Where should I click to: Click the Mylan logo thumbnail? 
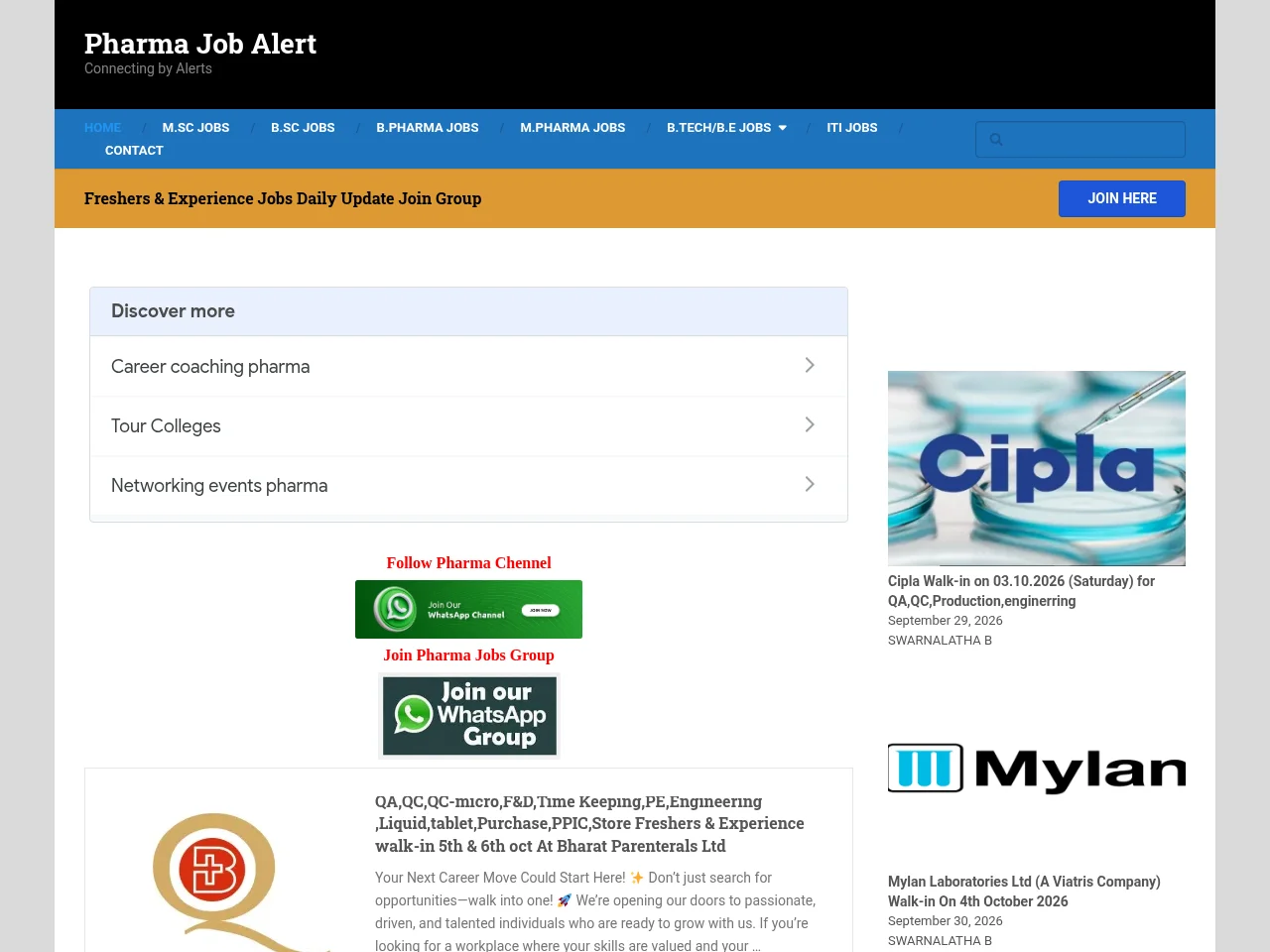point(1037,769)
